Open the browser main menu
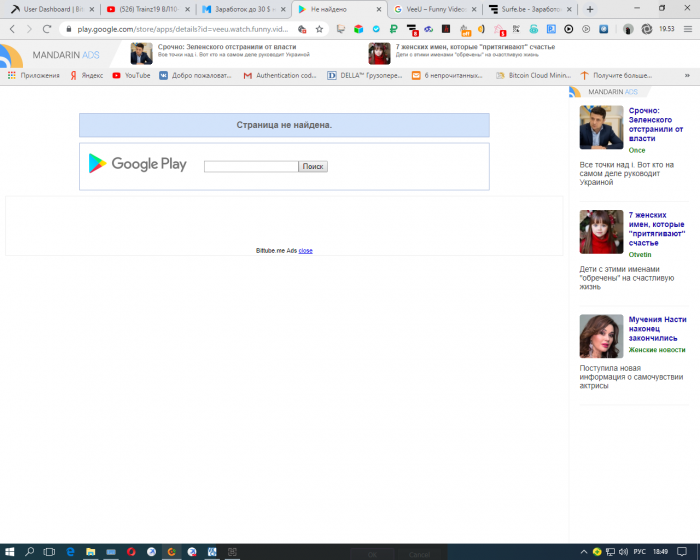The image size is (700, 560). coord(688,29)
